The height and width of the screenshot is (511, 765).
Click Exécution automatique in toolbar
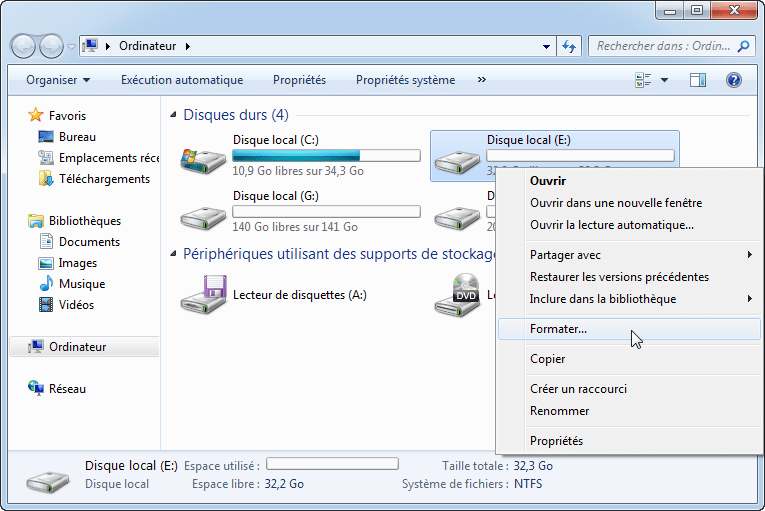[182, 80]
